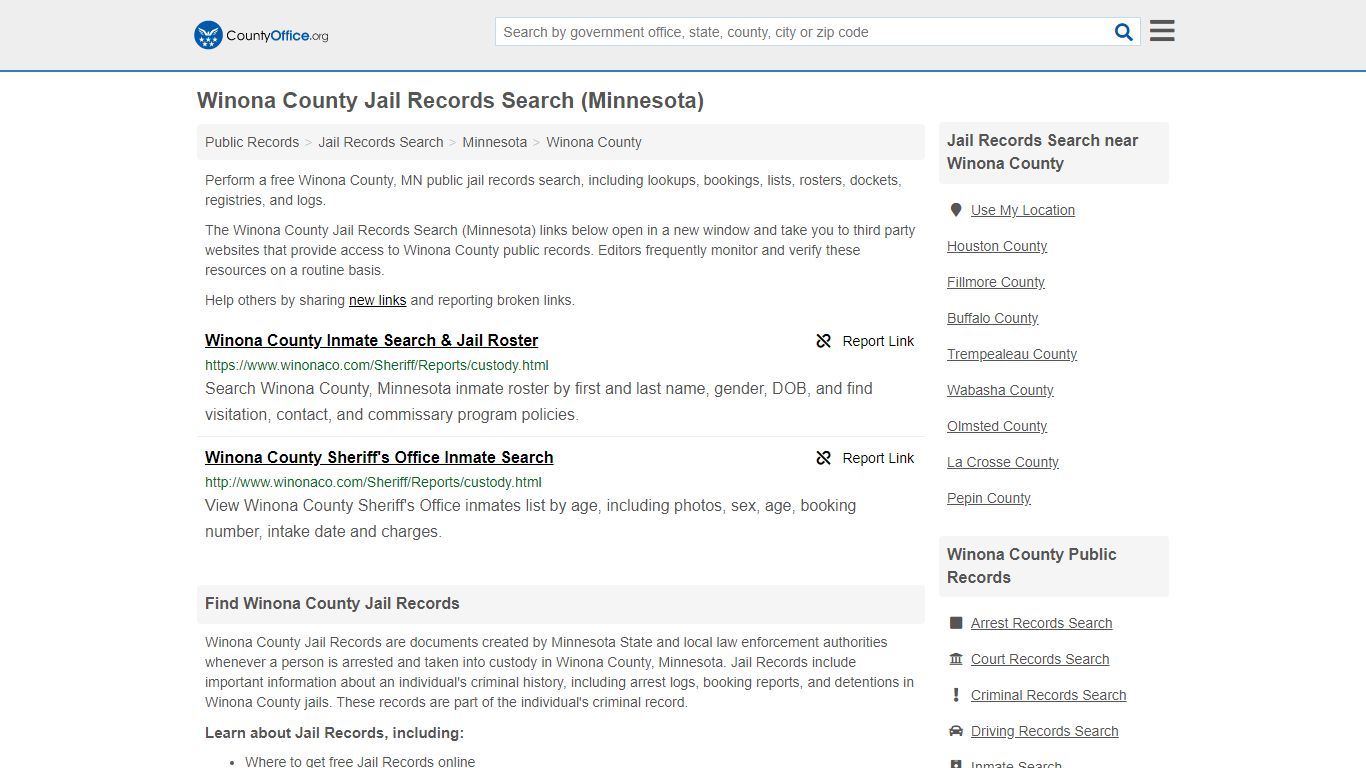Open Fillmore County jail records
1366x768 pixels.
tap(996, 282)
